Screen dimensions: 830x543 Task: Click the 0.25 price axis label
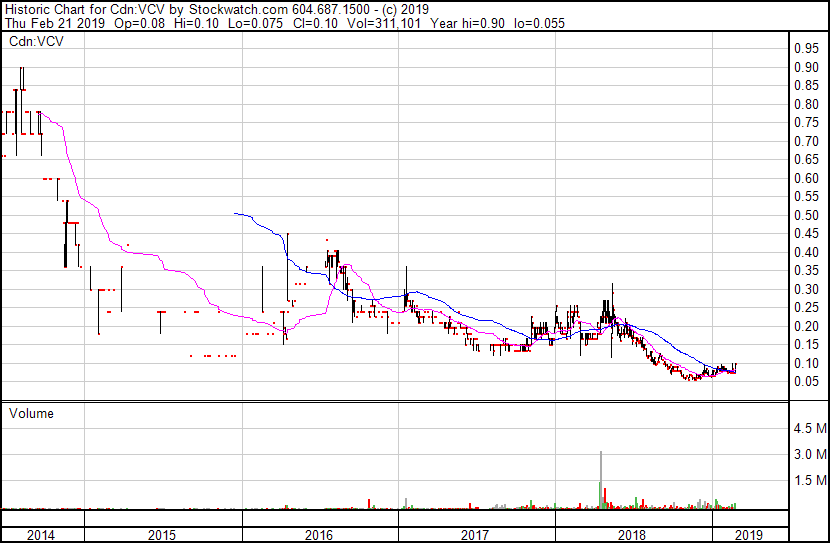pyautogui.click(x=806, y=307)
